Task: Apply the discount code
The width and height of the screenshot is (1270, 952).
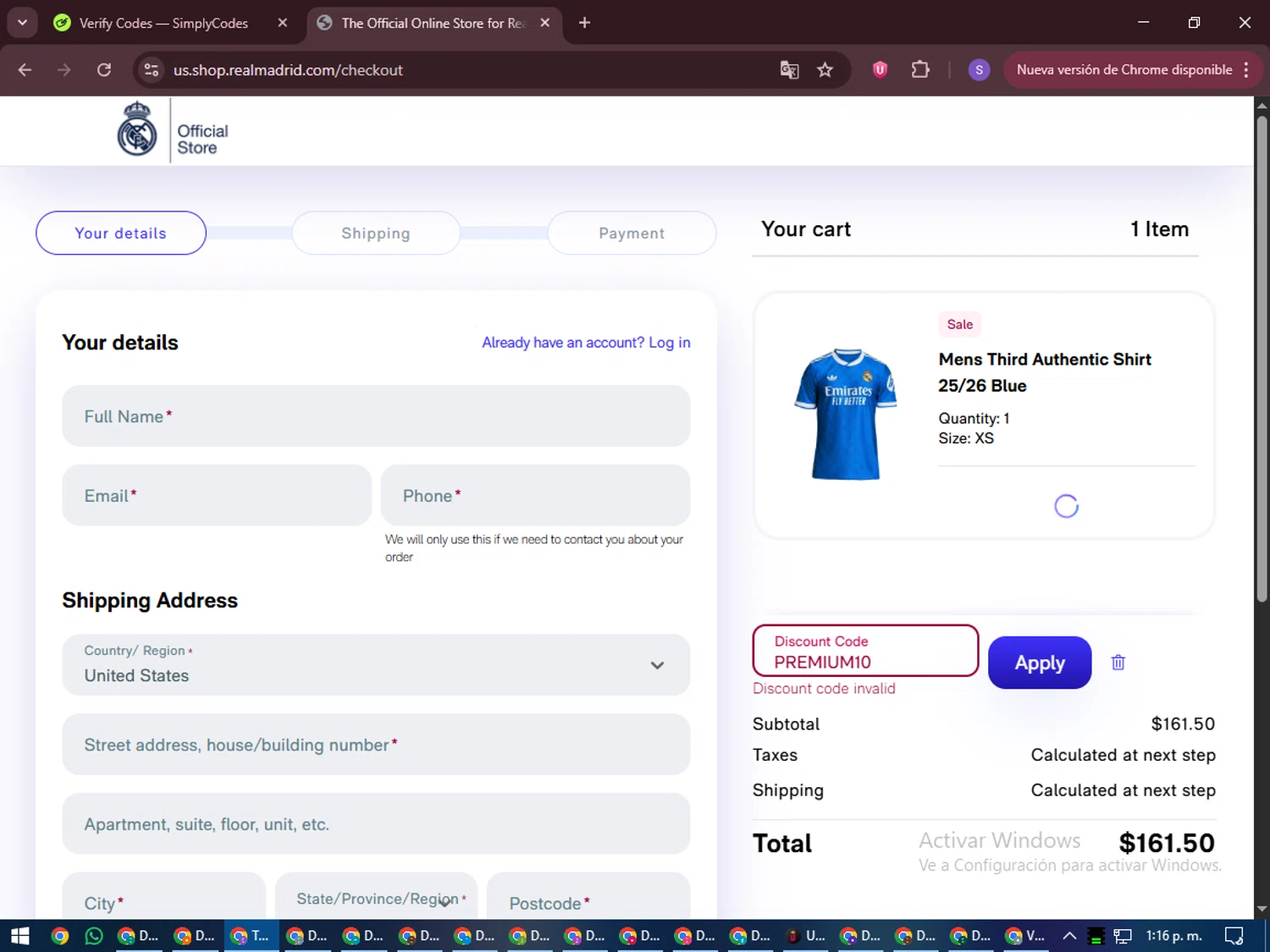Action: click(1040, 663)
